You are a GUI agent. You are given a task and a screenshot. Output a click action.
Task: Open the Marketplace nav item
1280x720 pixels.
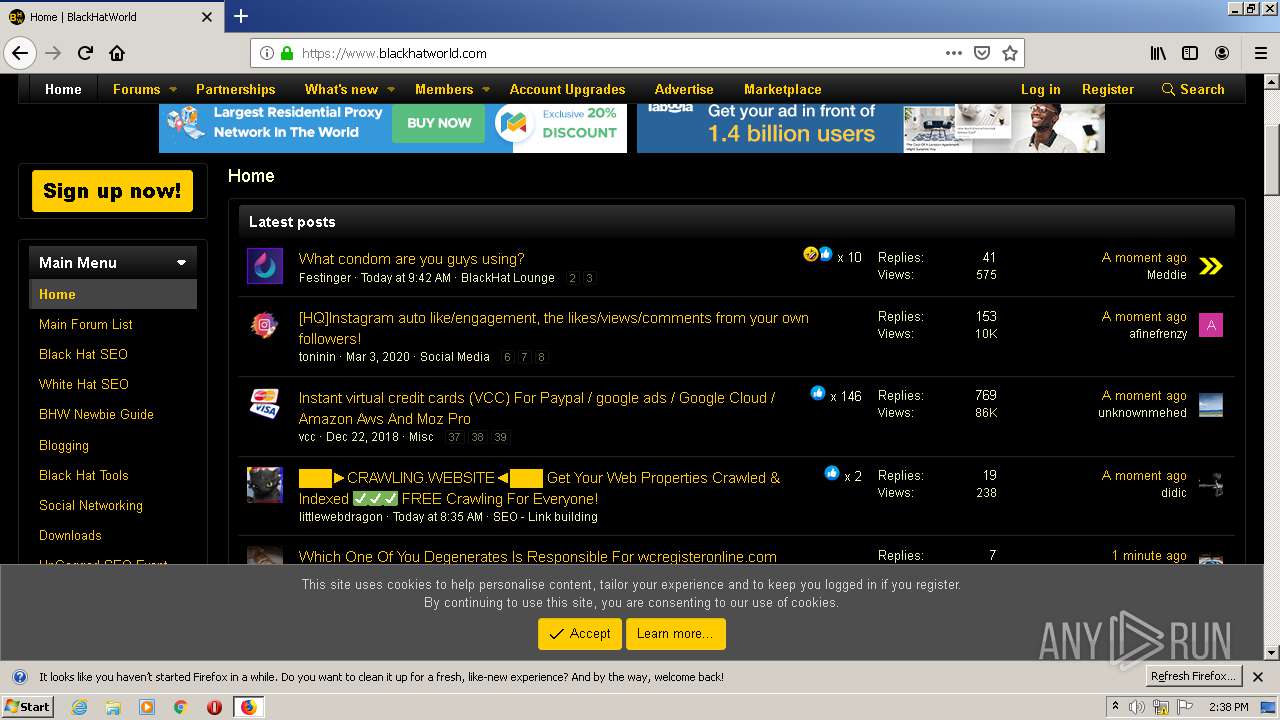(x=782, y=89)
